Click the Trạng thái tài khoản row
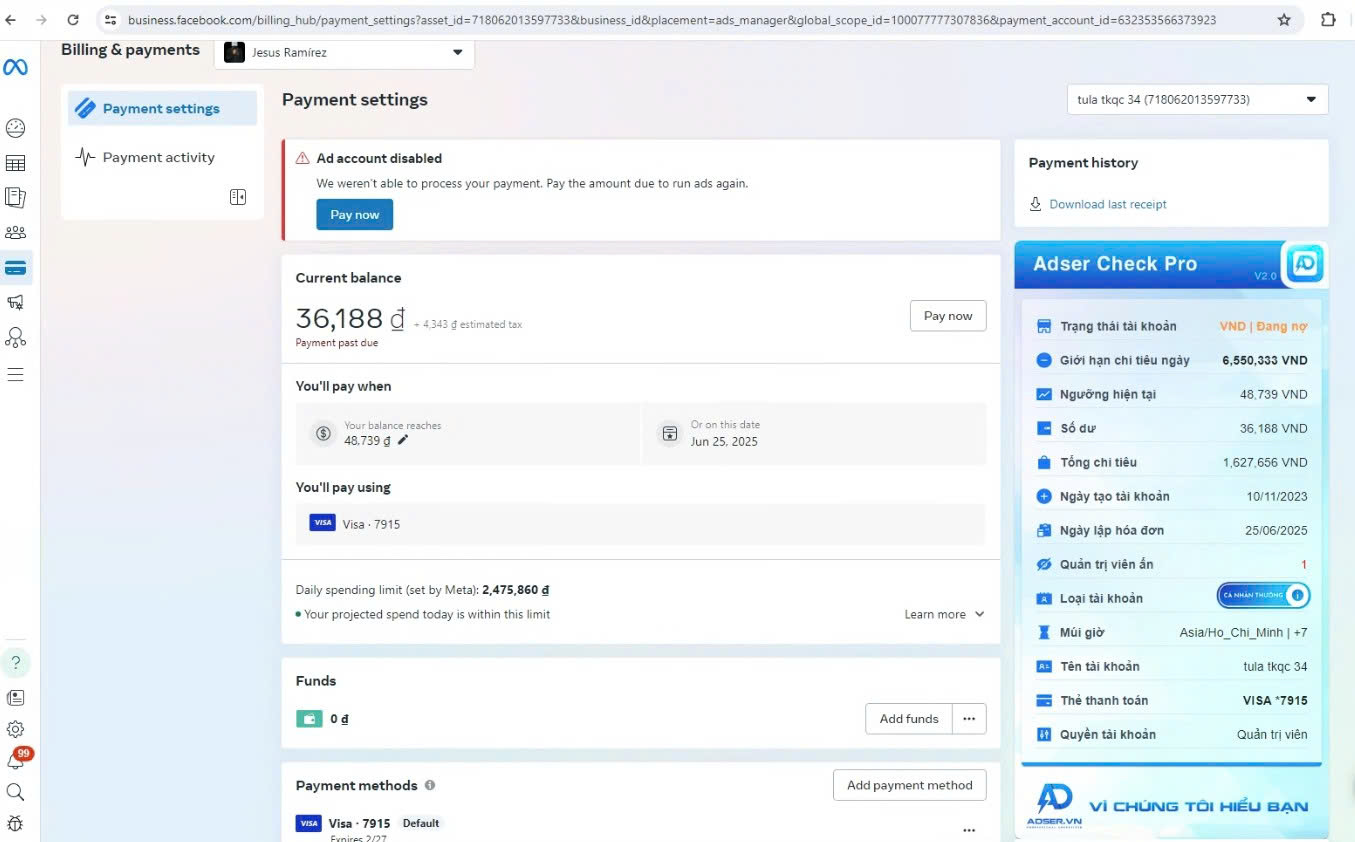1355x842 pixels. pyautogui.click(x=1171, y=326)
